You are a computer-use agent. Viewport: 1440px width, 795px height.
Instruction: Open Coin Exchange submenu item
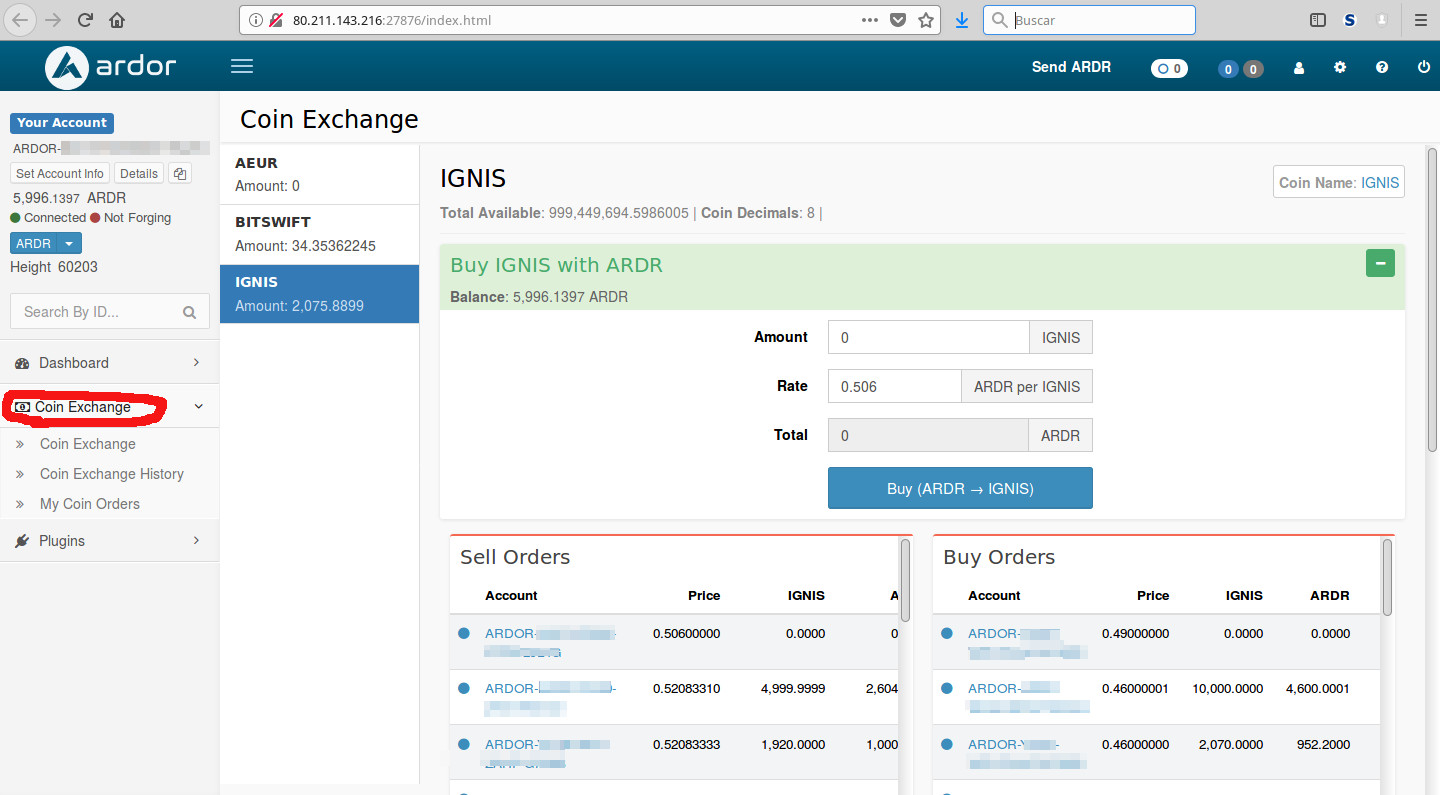87,444
